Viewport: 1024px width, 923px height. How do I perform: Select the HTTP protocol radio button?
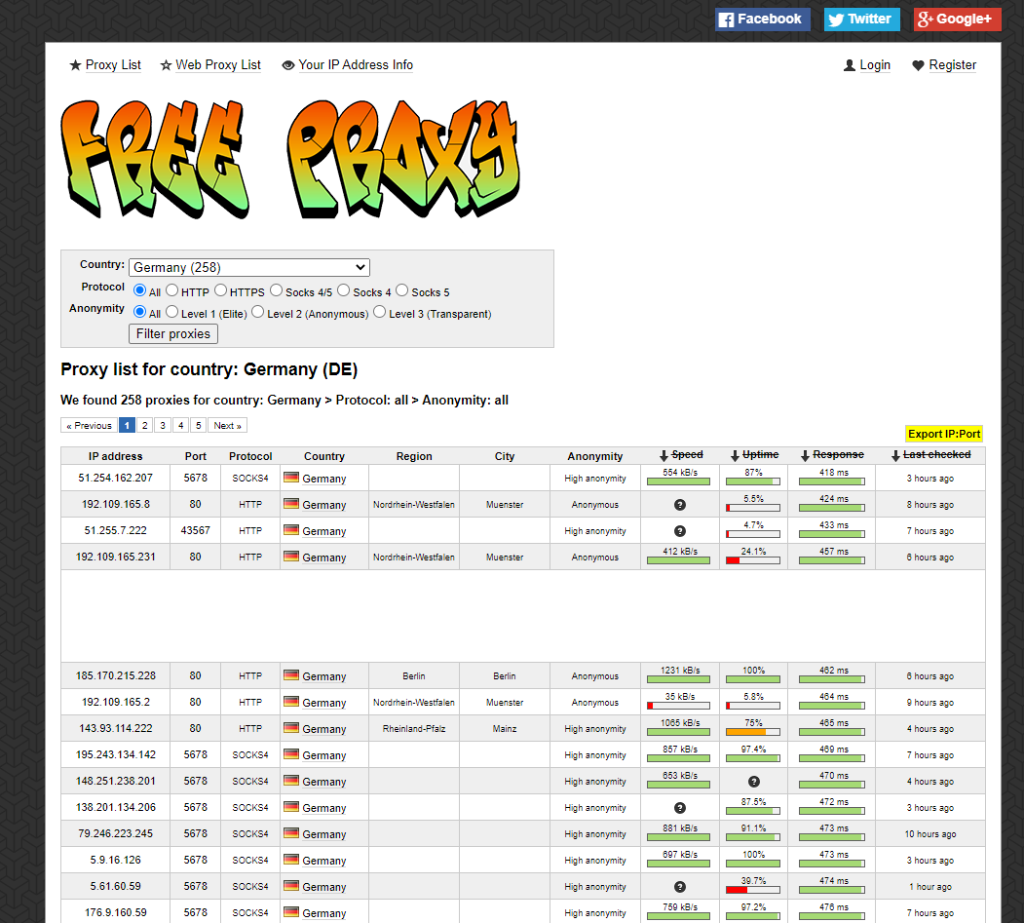pos(172,290)
